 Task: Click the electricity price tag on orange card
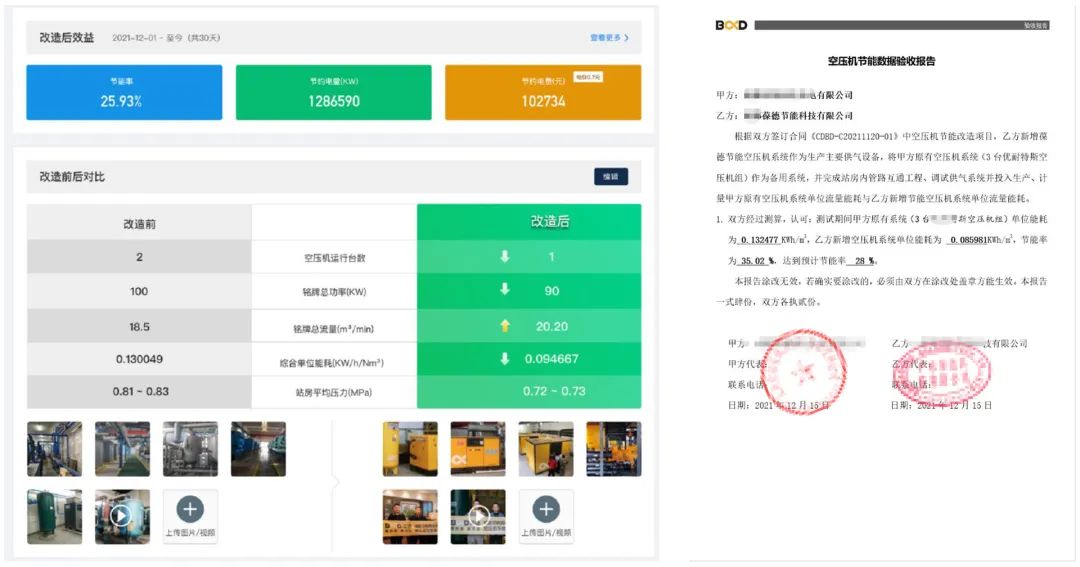(x=587, y=76)
